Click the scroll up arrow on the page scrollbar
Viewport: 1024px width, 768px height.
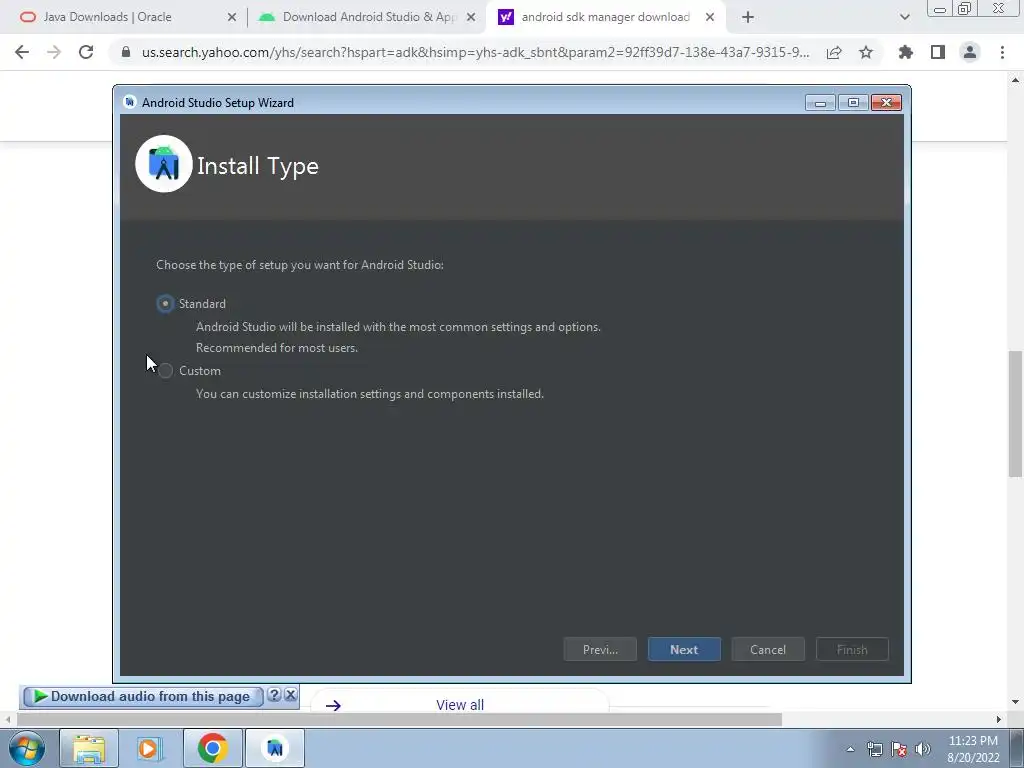pyautogui.click(x=1015, y=80)
